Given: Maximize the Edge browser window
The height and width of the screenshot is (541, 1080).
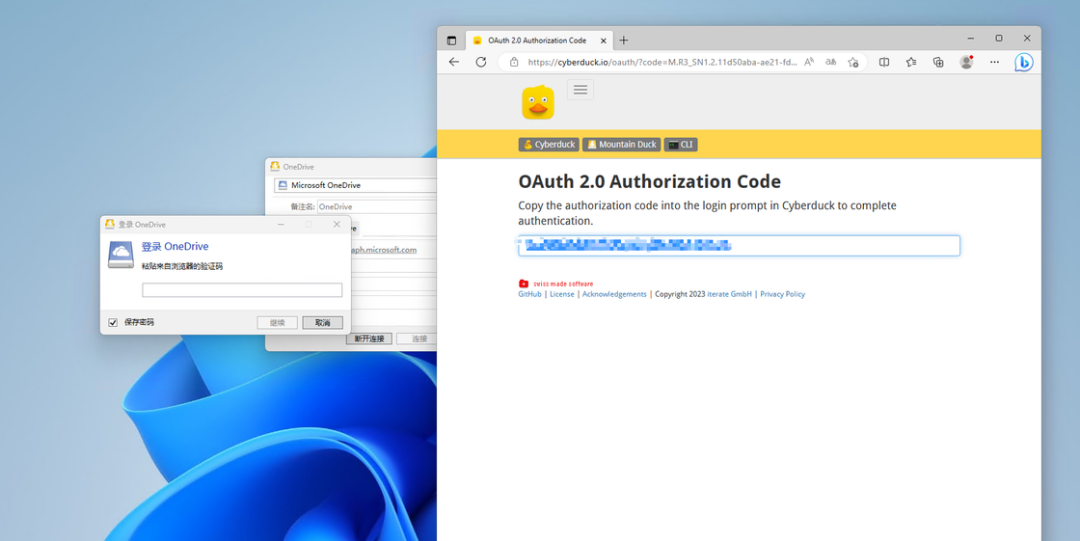Looking at the screenshot, I should pyautogui.click(x=999, y=39).
